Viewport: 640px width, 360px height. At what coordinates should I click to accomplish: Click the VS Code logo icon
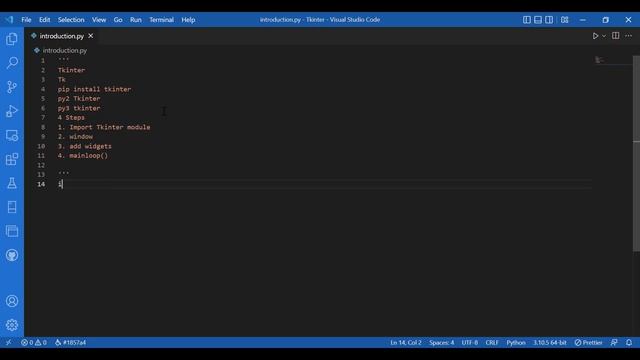click(9, 20)
